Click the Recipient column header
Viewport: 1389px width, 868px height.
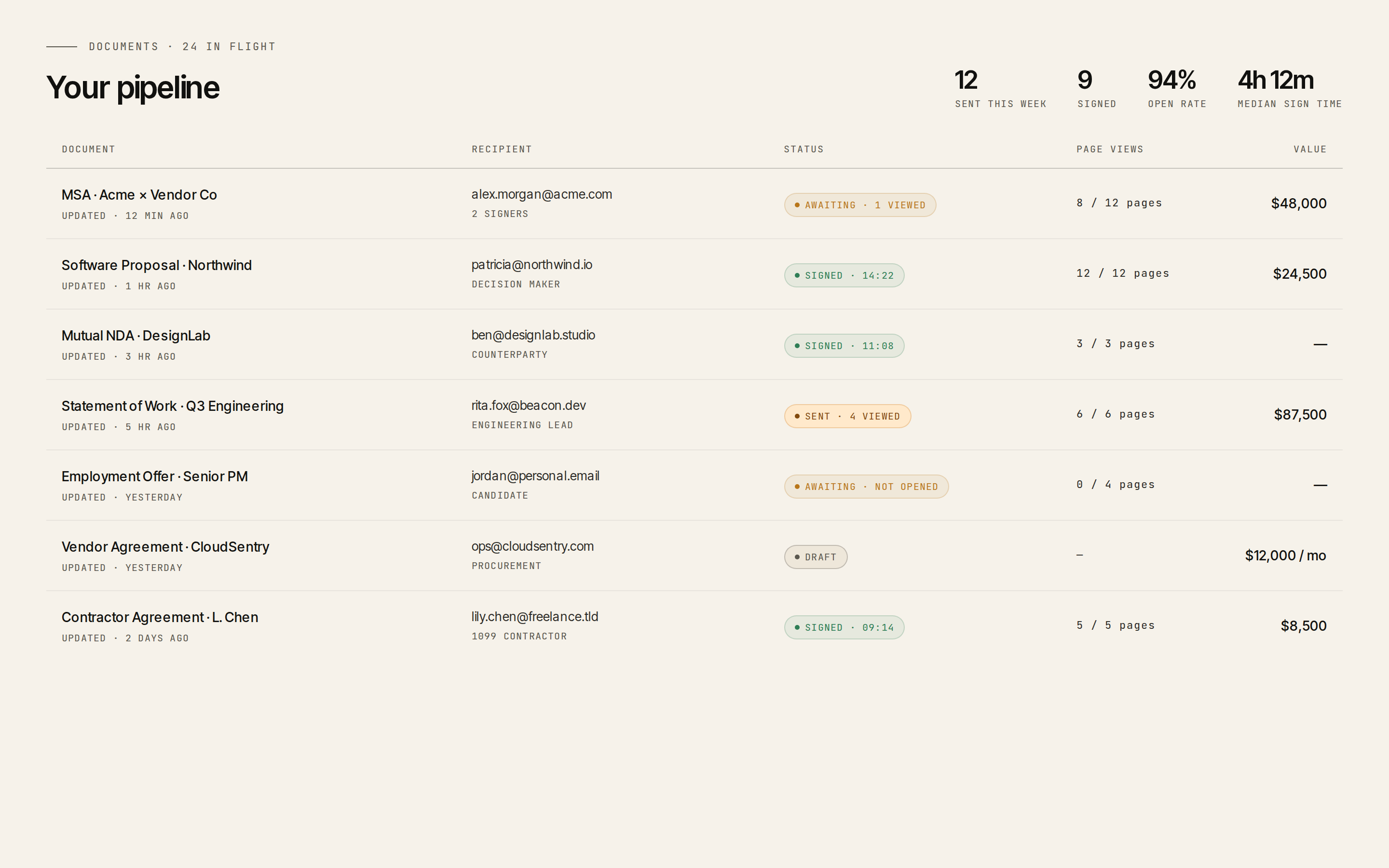pos(502,149)
